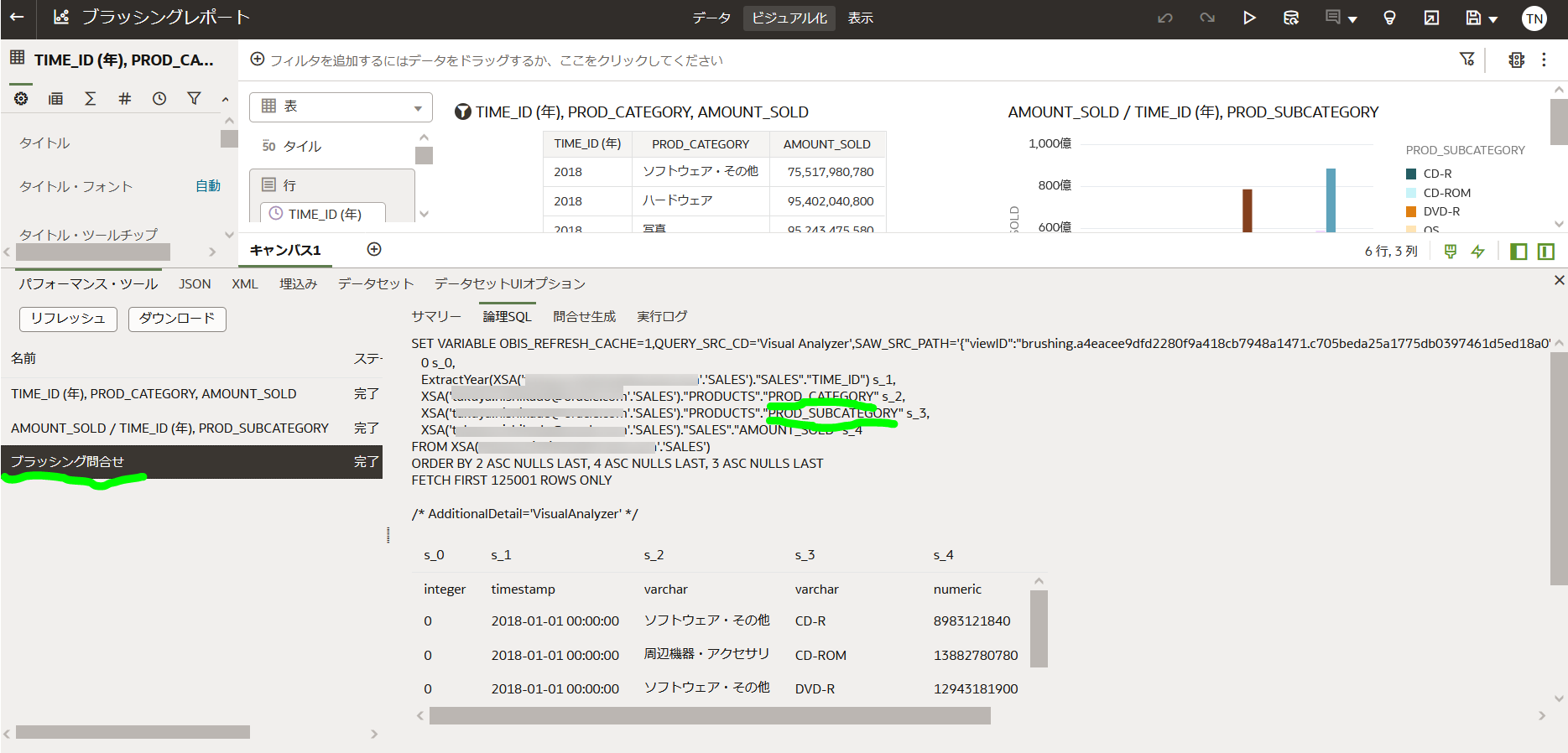Viewport: 1568px width, 753px height.
Task: Collapse the properties panel chevron
Action: [x=225, y=99]
